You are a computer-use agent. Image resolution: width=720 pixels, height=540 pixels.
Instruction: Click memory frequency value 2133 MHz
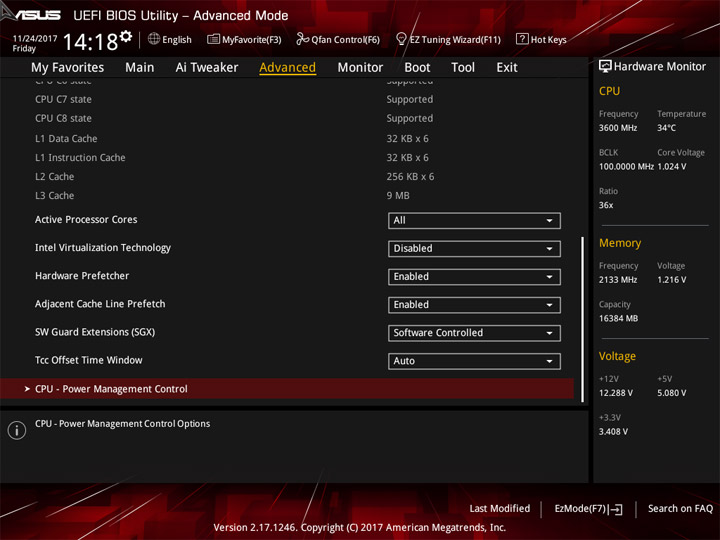pos(618,279)
